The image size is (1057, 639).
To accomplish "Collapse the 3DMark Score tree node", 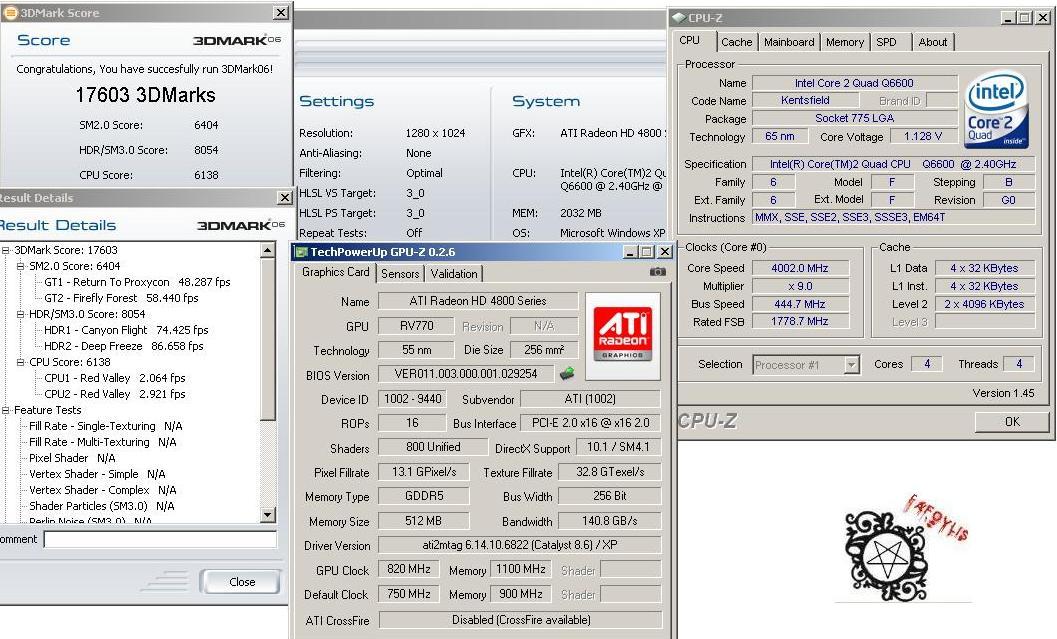I will [6, 250].
